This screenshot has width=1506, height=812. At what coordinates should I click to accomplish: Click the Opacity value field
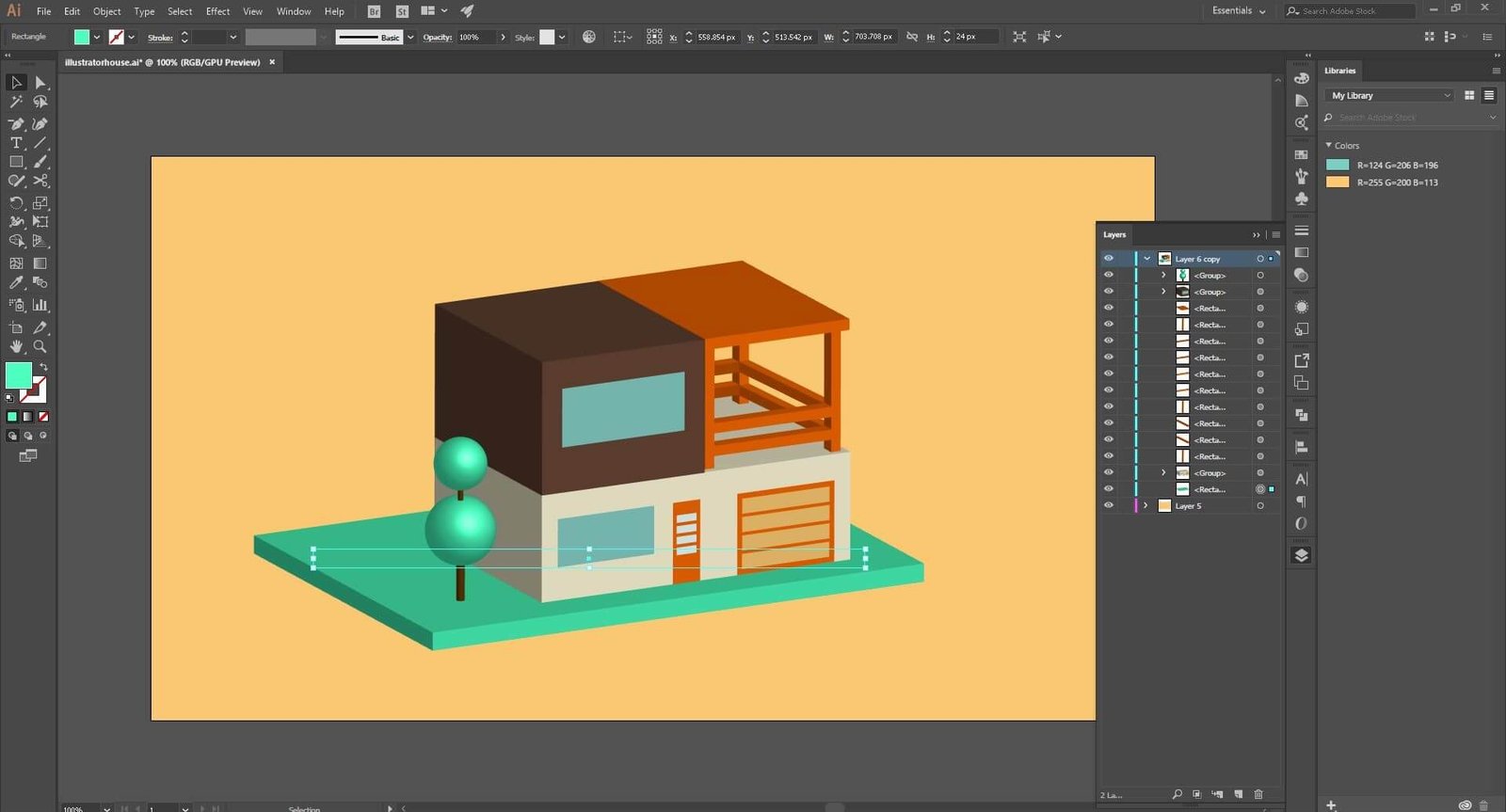pos(474,37)
